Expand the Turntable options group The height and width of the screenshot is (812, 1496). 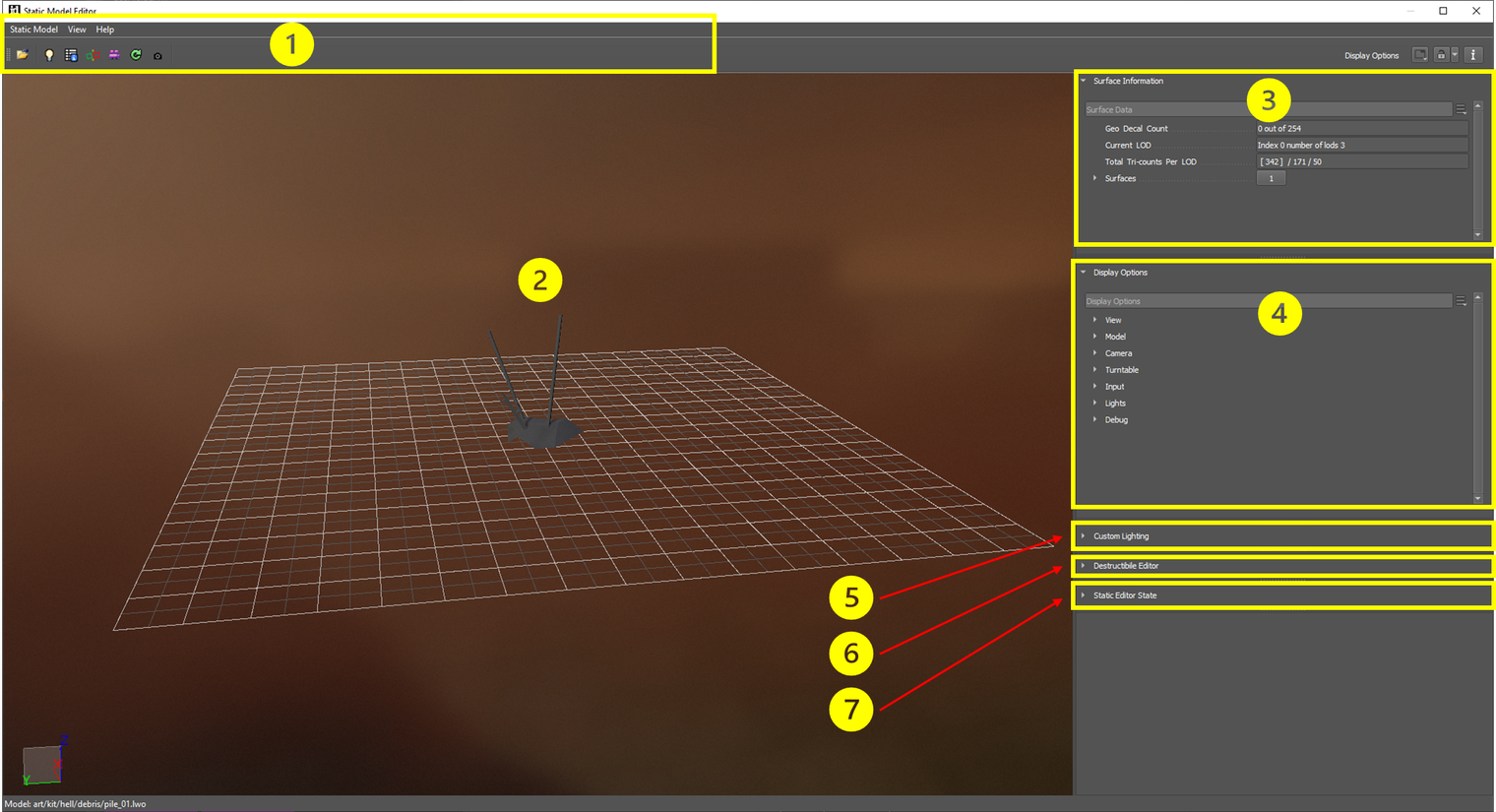click(1094, 370)
